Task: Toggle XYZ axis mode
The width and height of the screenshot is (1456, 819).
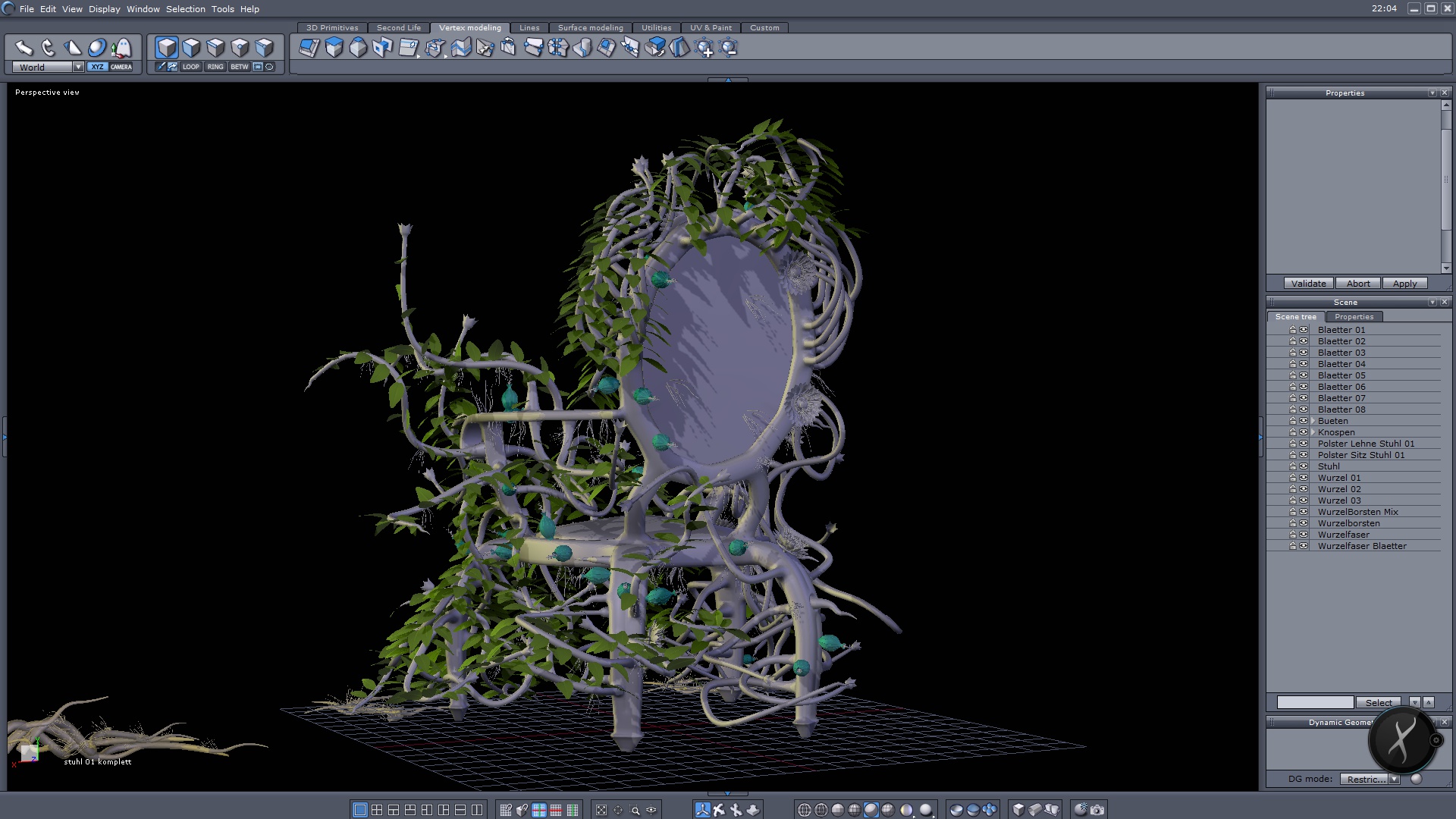Action: click(97, 67)
